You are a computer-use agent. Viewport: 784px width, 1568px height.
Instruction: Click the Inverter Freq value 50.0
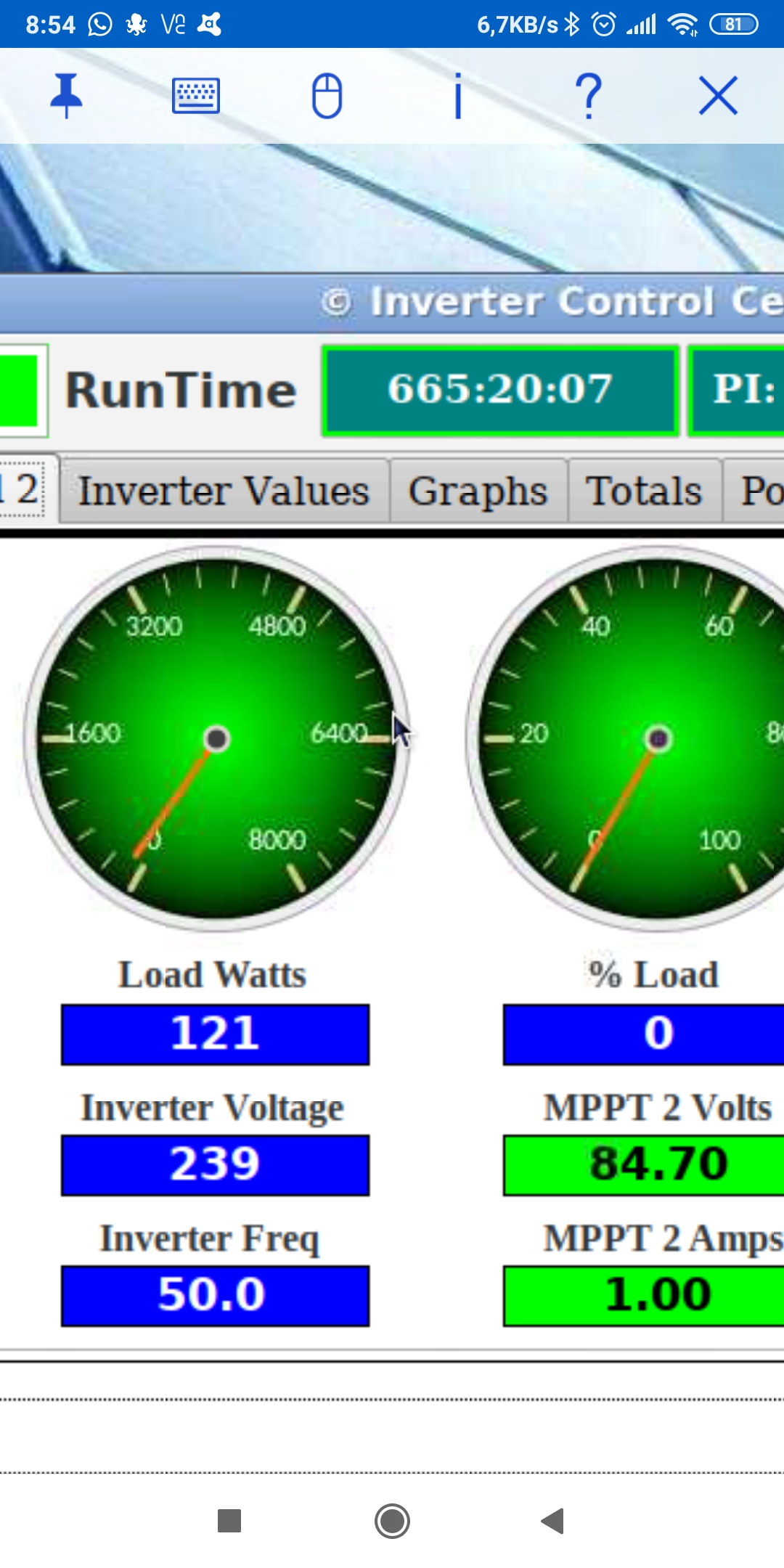(x=216, y=1296)
